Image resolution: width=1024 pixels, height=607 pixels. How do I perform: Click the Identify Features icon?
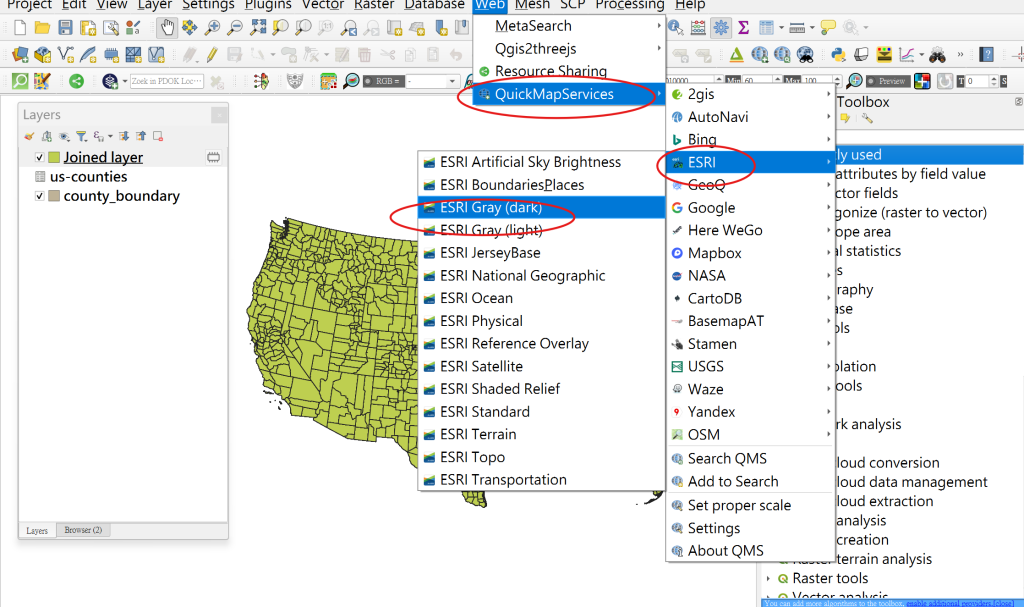675,27
